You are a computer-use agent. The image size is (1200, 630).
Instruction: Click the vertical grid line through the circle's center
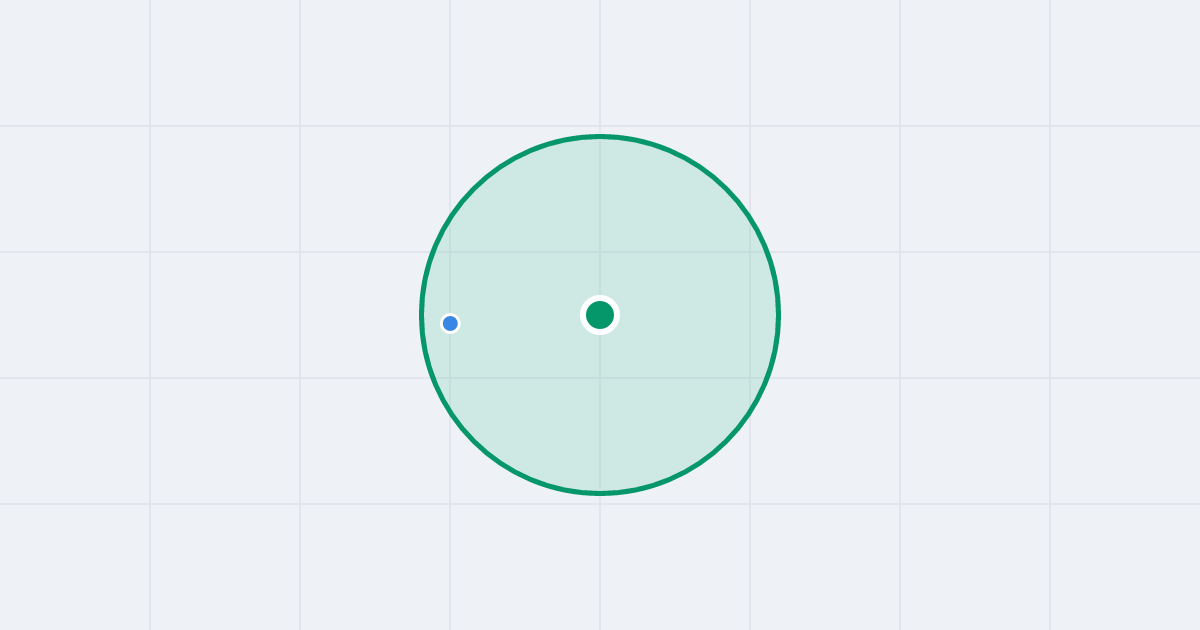pos(600,60)
